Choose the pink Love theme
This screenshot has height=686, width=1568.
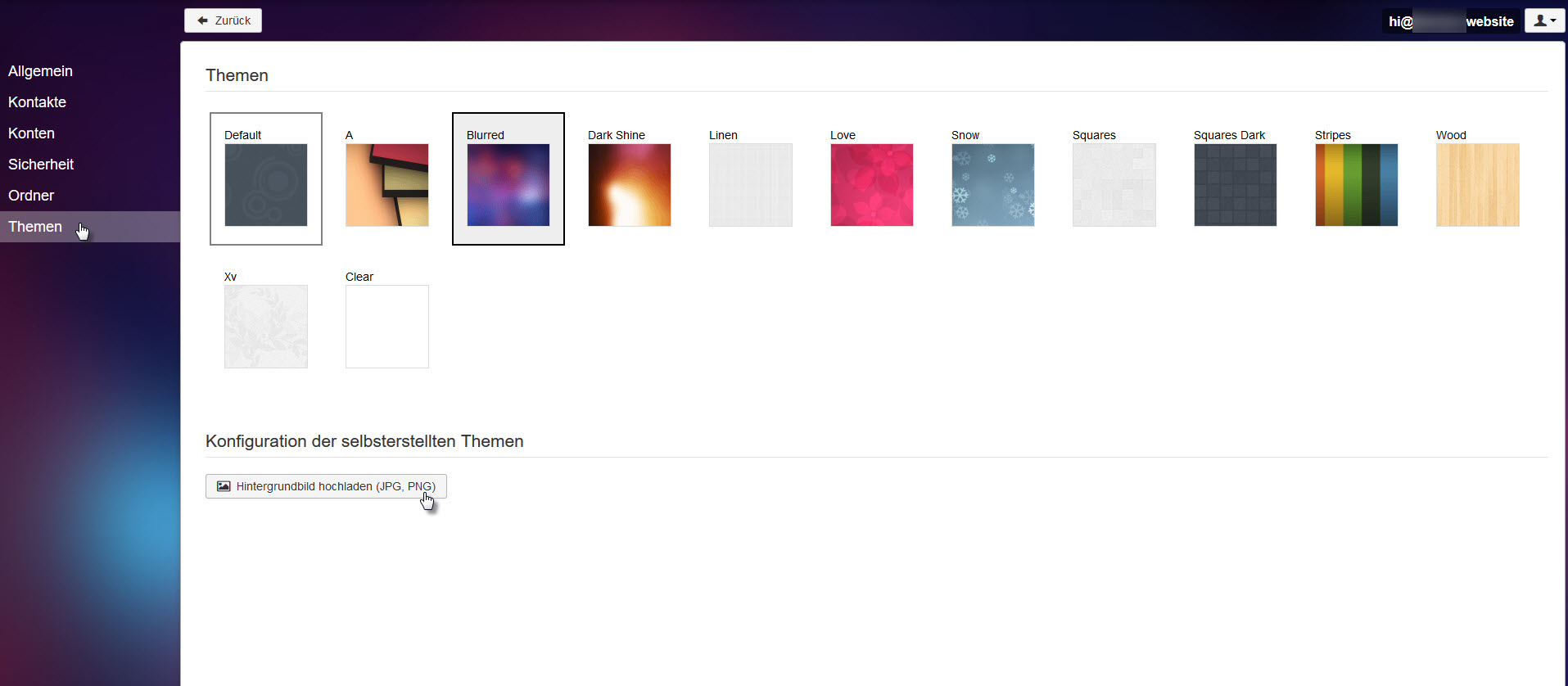[872, 185]
